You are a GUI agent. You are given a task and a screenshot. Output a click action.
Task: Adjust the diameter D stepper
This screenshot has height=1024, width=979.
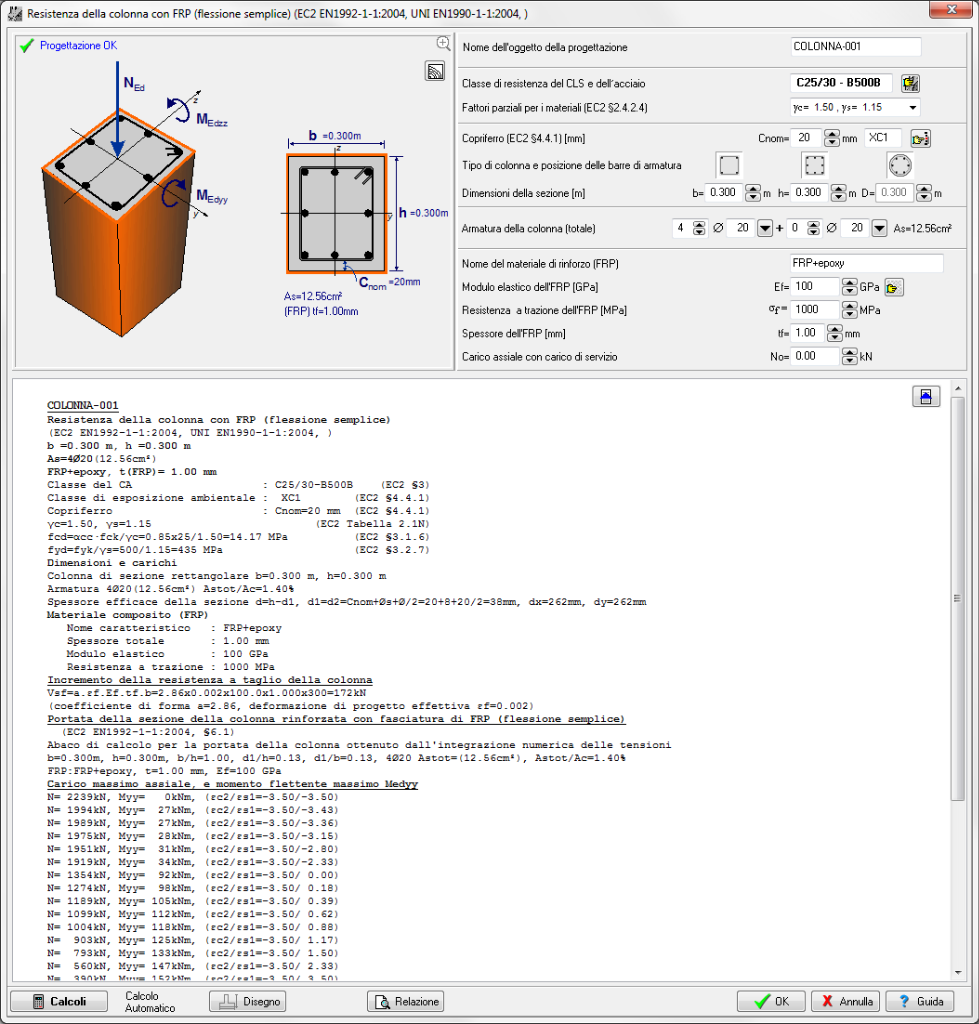click(x=923, y=193)
